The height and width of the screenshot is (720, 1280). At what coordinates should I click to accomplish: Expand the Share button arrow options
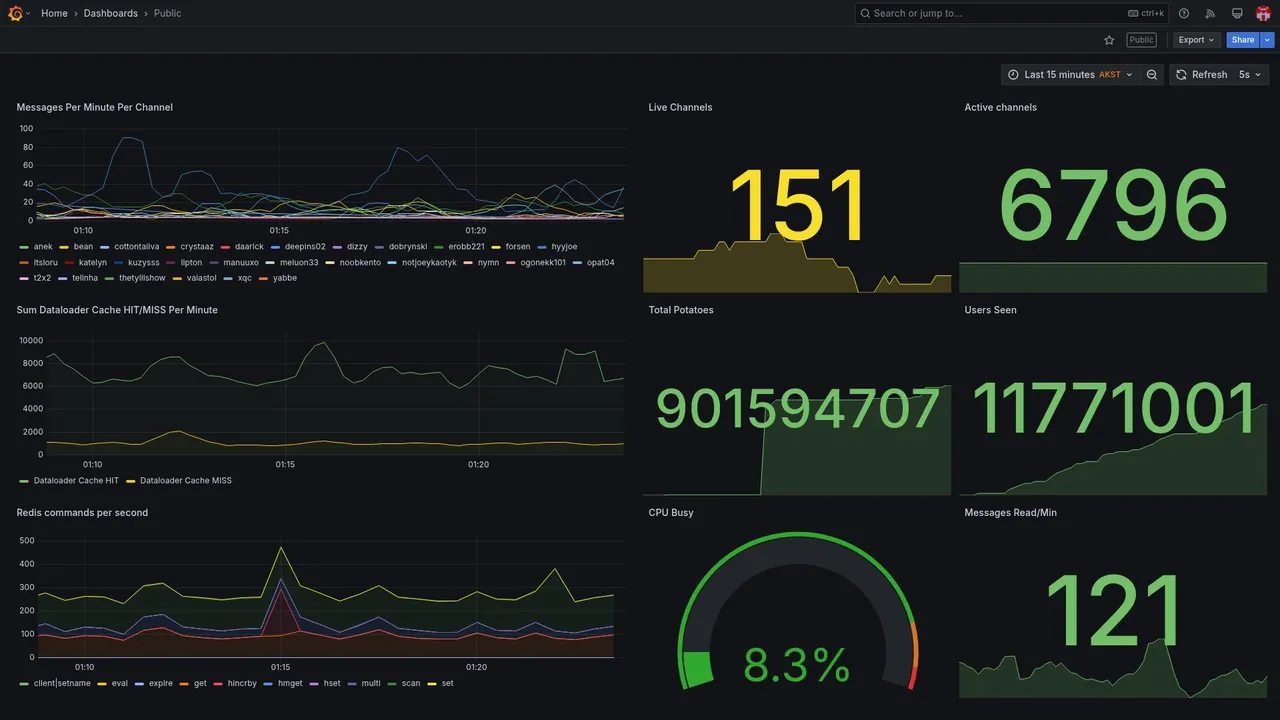click(1268, 40)
